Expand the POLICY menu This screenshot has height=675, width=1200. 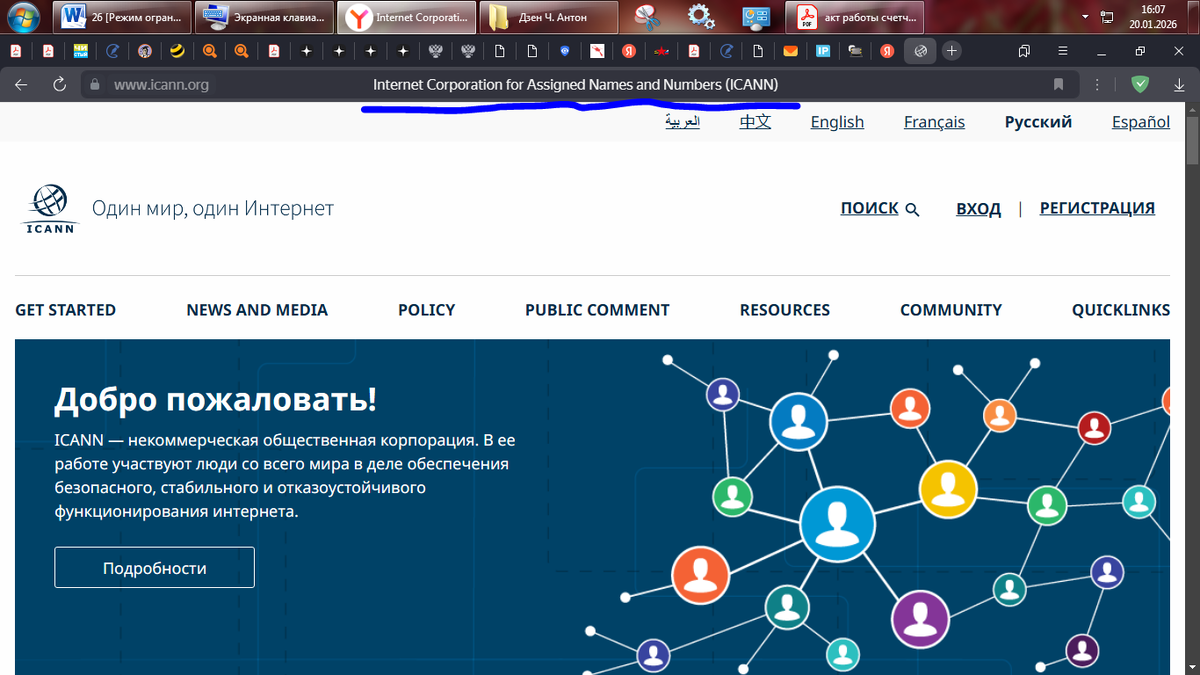[426, 310]
